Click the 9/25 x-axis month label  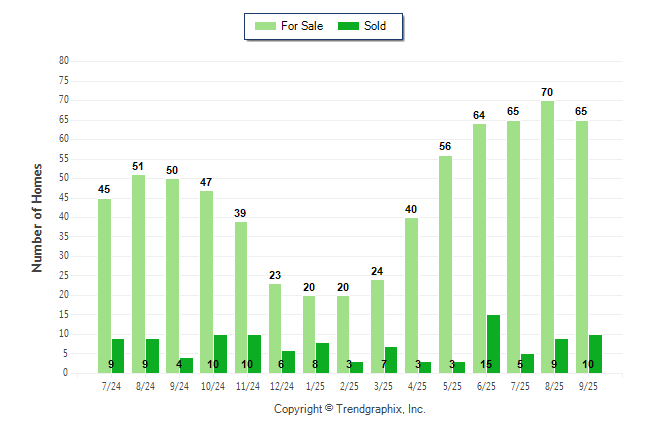589,383
